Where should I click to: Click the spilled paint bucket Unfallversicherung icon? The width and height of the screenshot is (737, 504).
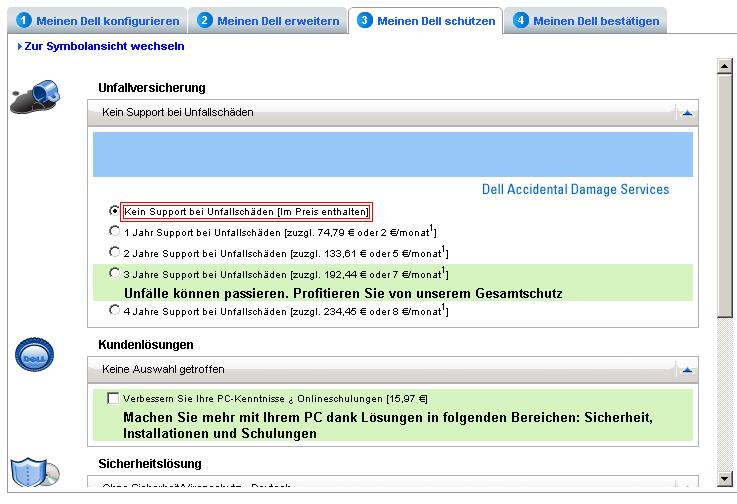pyautogui.click(x=35, y=96)
